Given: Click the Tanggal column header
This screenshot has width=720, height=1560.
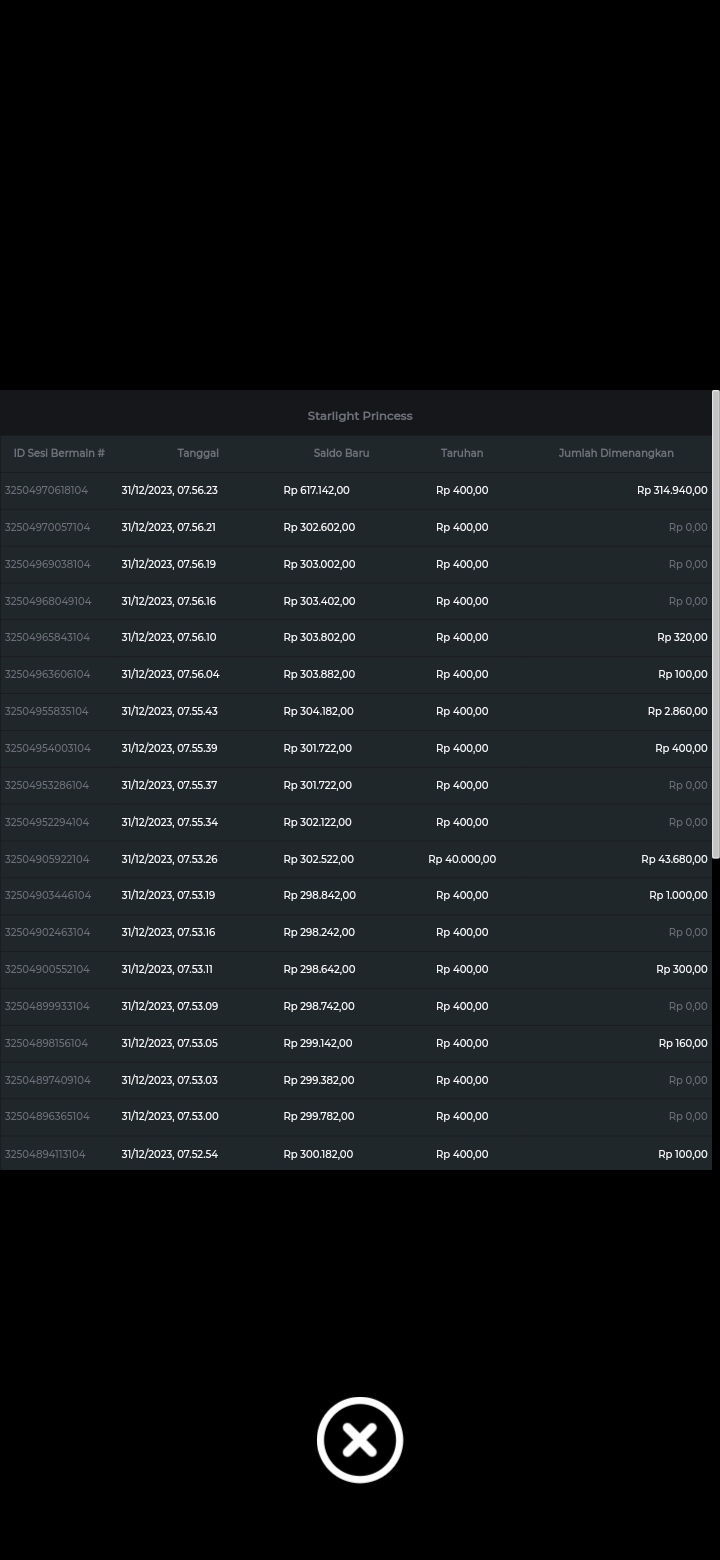Looking at the screenshot, I should pos(198,453).
